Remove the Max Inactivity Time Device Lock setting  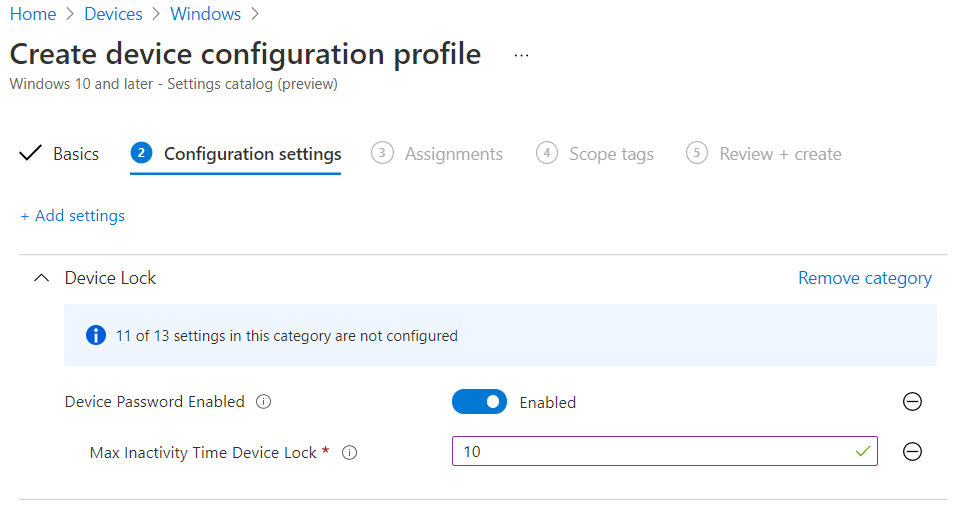tap(912, 452)
